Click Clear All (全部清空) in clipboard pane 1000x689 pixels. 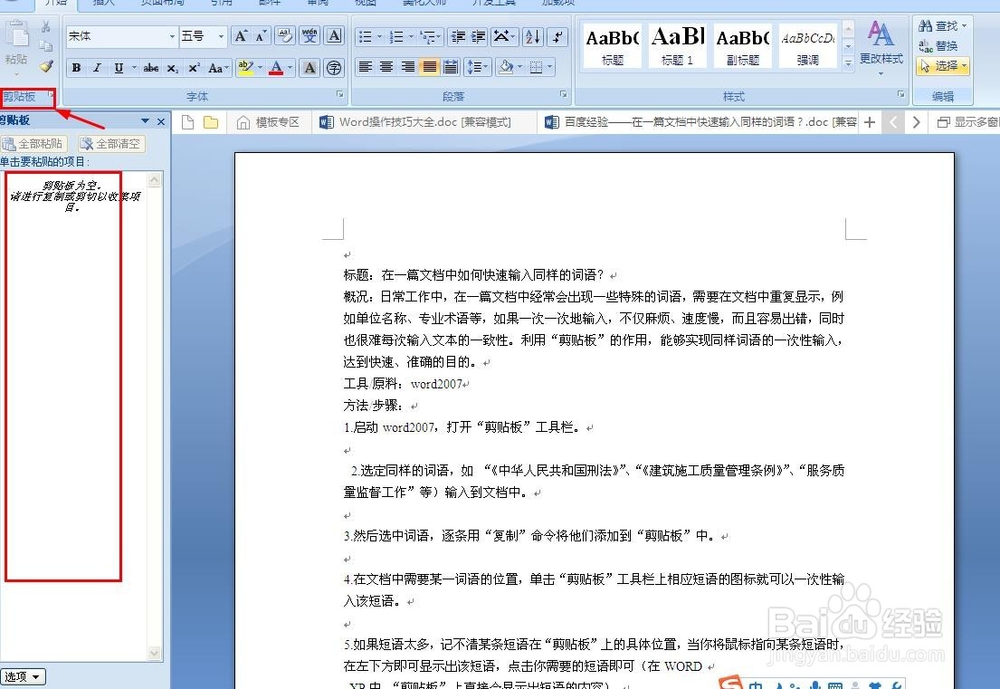pyautogui.click(x=112, y=144)
